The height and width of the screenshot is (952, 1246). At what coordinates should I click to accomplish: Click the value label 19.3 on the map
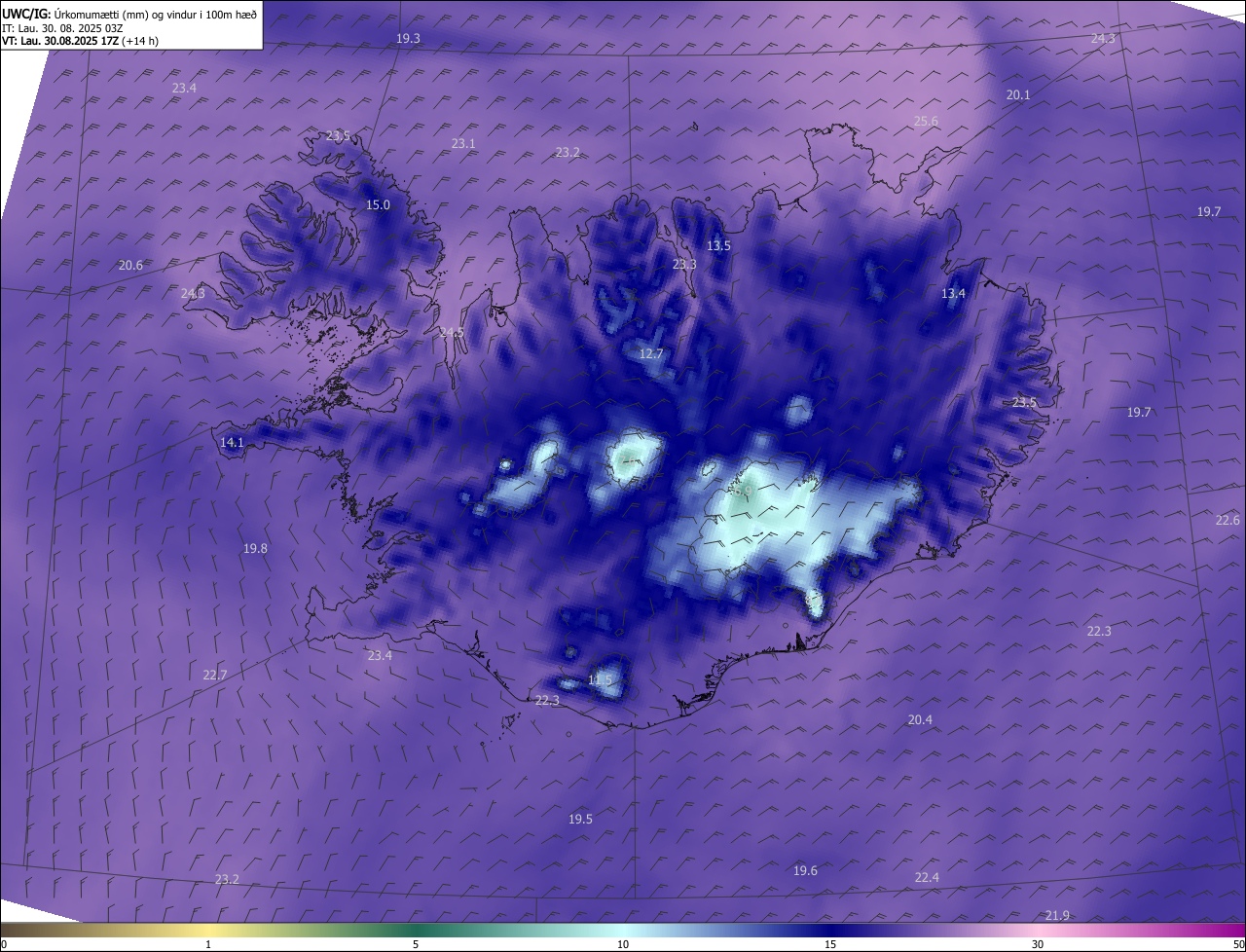(x=408, y=38)
